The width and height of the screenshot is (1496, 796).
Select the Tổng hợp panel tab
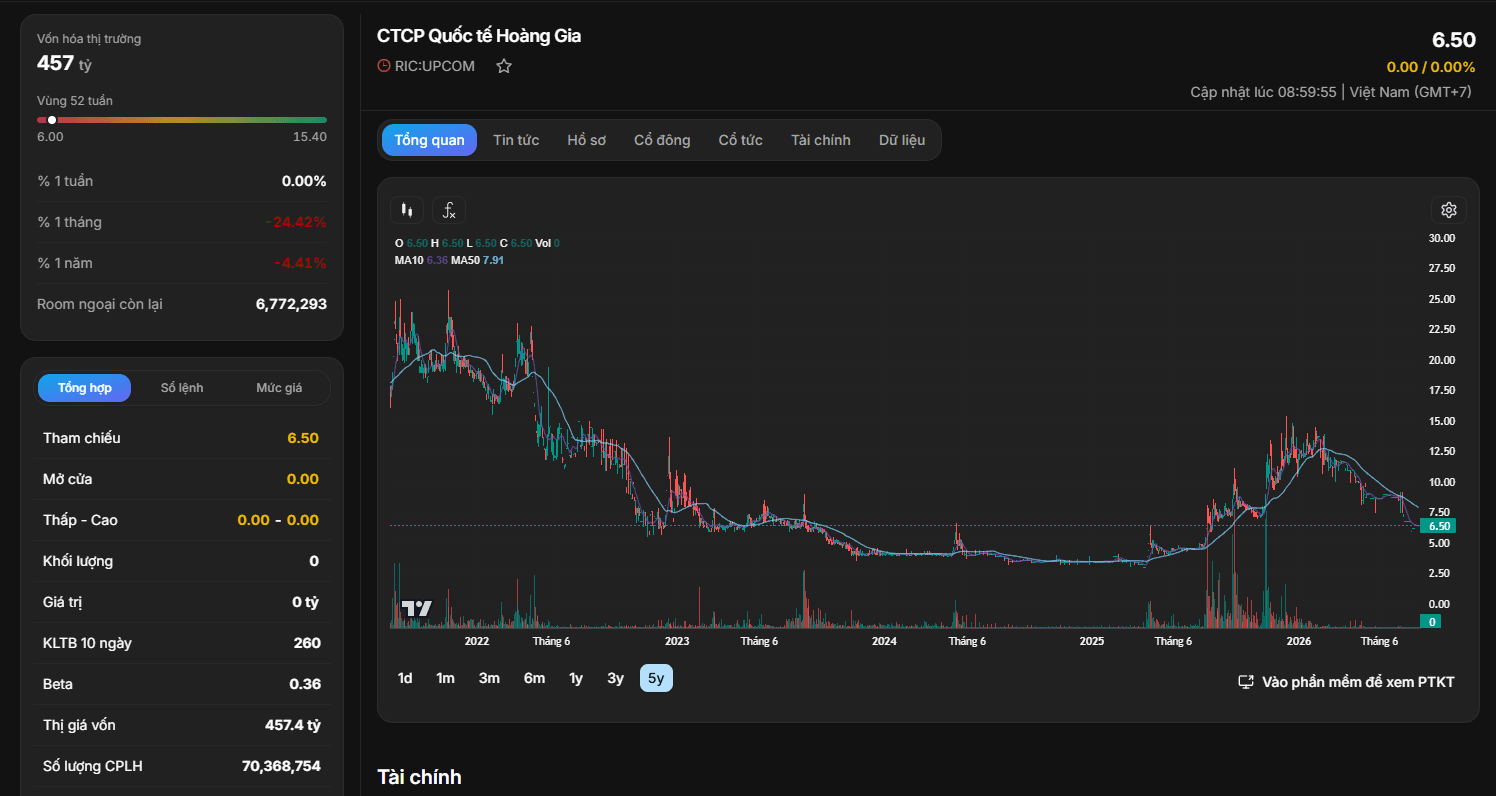click(x=85, y=388)
